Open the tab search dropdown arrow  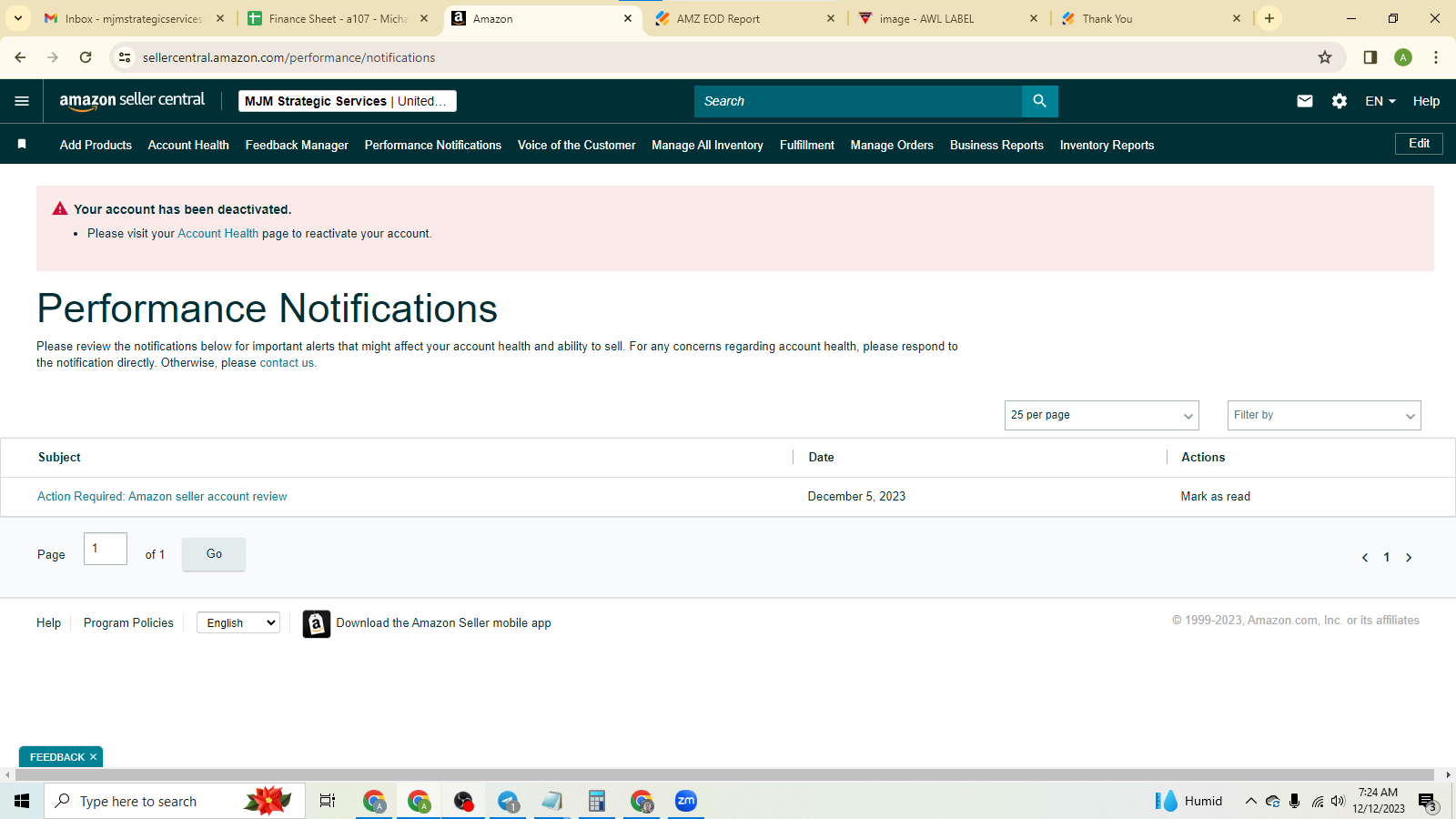17,18
